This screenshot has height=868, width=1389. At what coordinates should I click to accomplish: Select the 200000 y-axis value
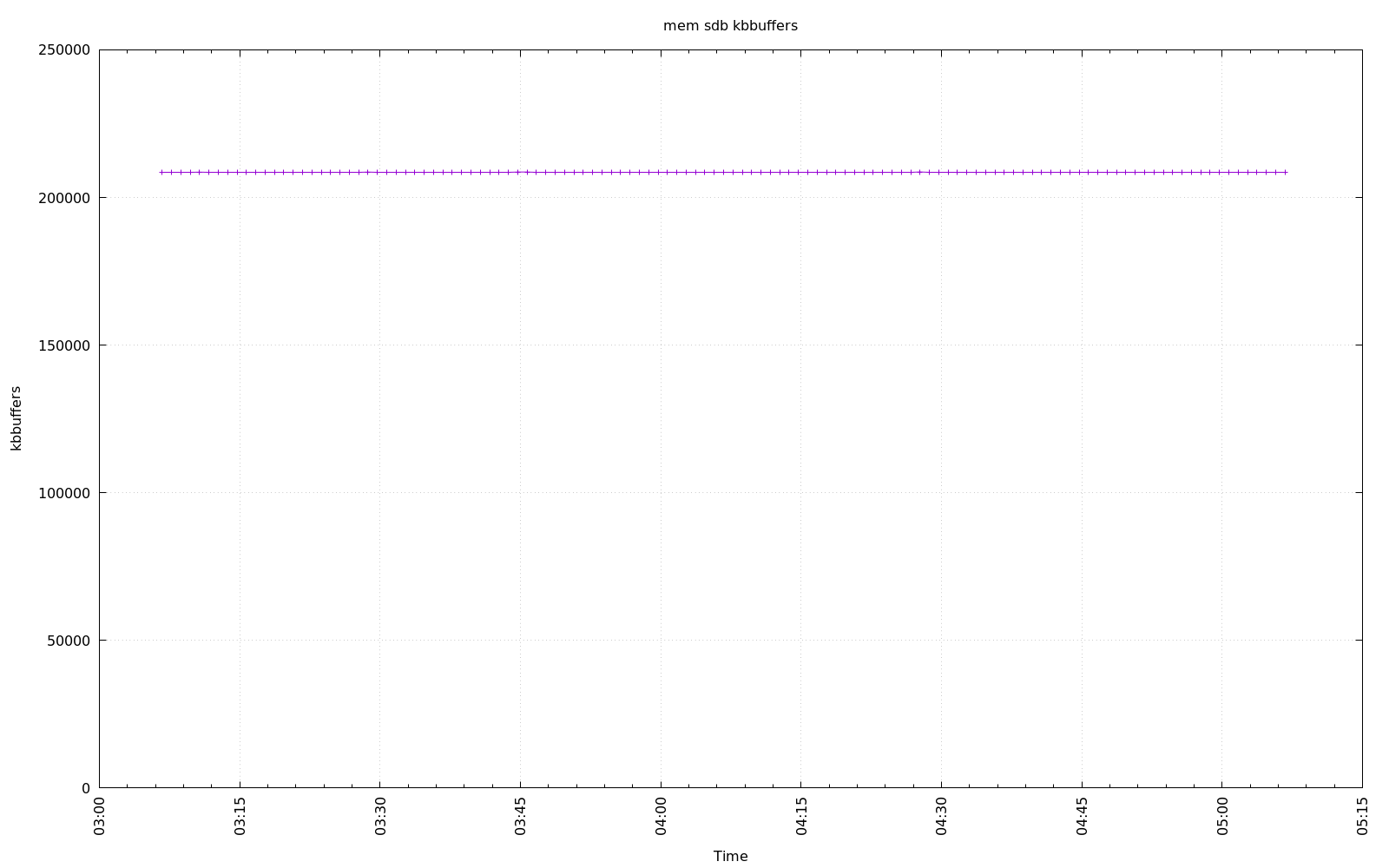(64, 198)
